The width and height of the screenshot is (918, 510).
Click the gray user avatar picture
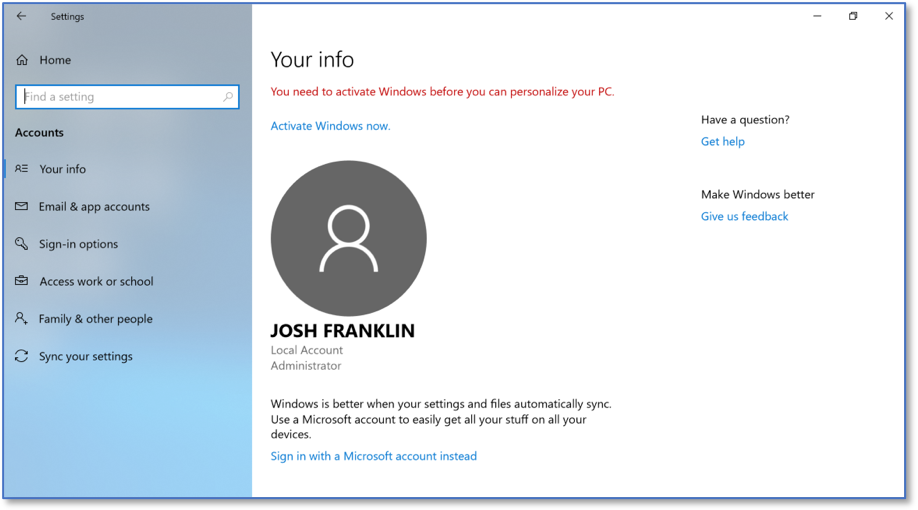click(348, 238)
